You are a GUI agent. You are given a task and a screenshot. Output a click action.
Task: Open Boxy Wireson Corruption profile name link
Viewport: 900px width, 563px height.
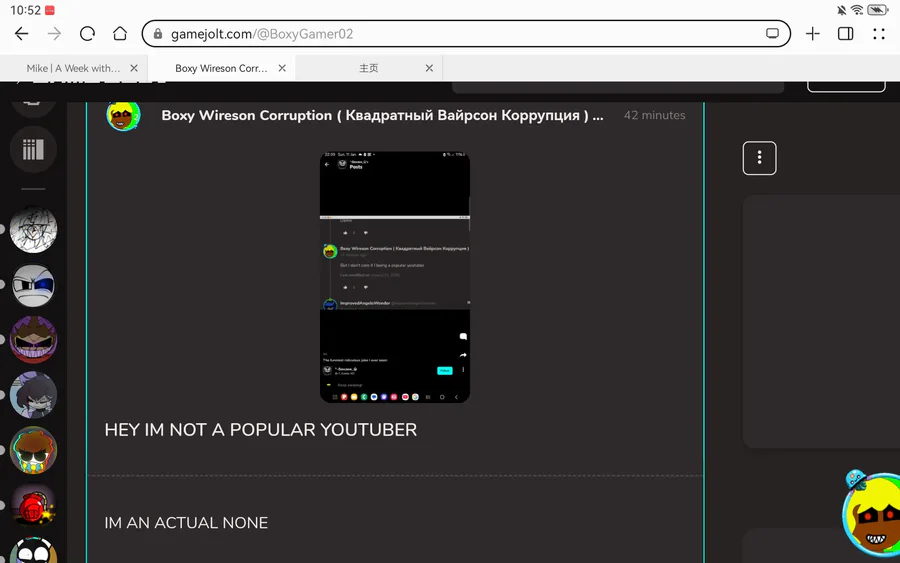382,115
